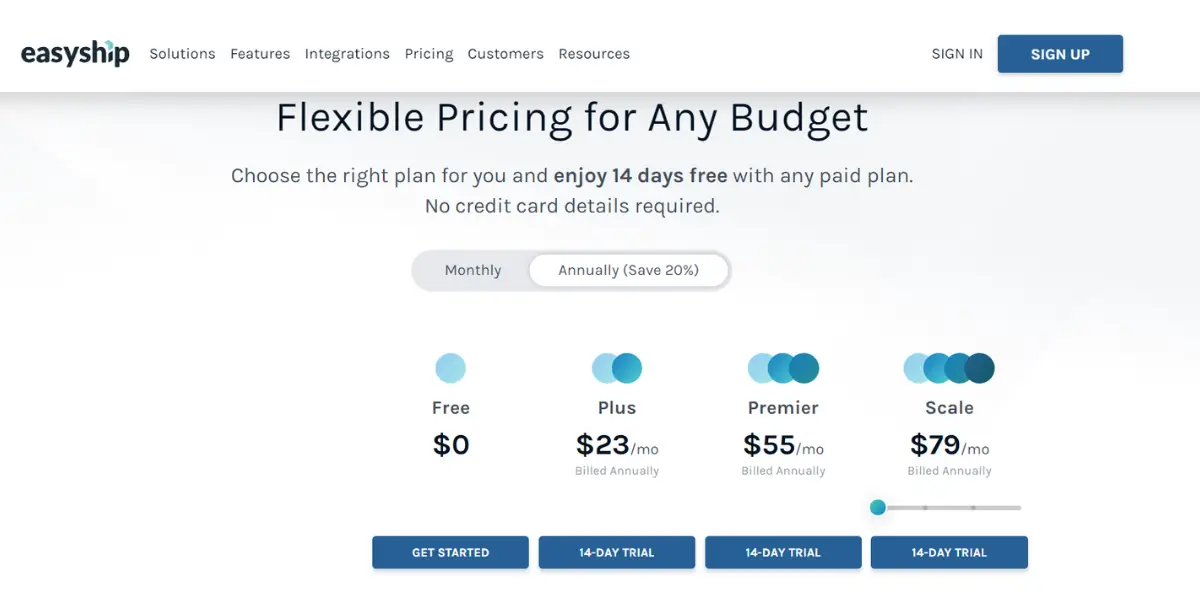Start 14-day trial for Scale plan

pos(949,552)
